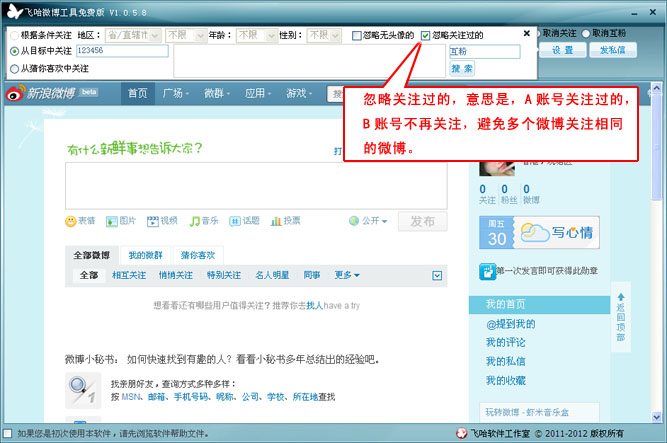Screen dimensions: 667x443
Task: Open the 年龄 age dropdown
Action: point(257,35)
